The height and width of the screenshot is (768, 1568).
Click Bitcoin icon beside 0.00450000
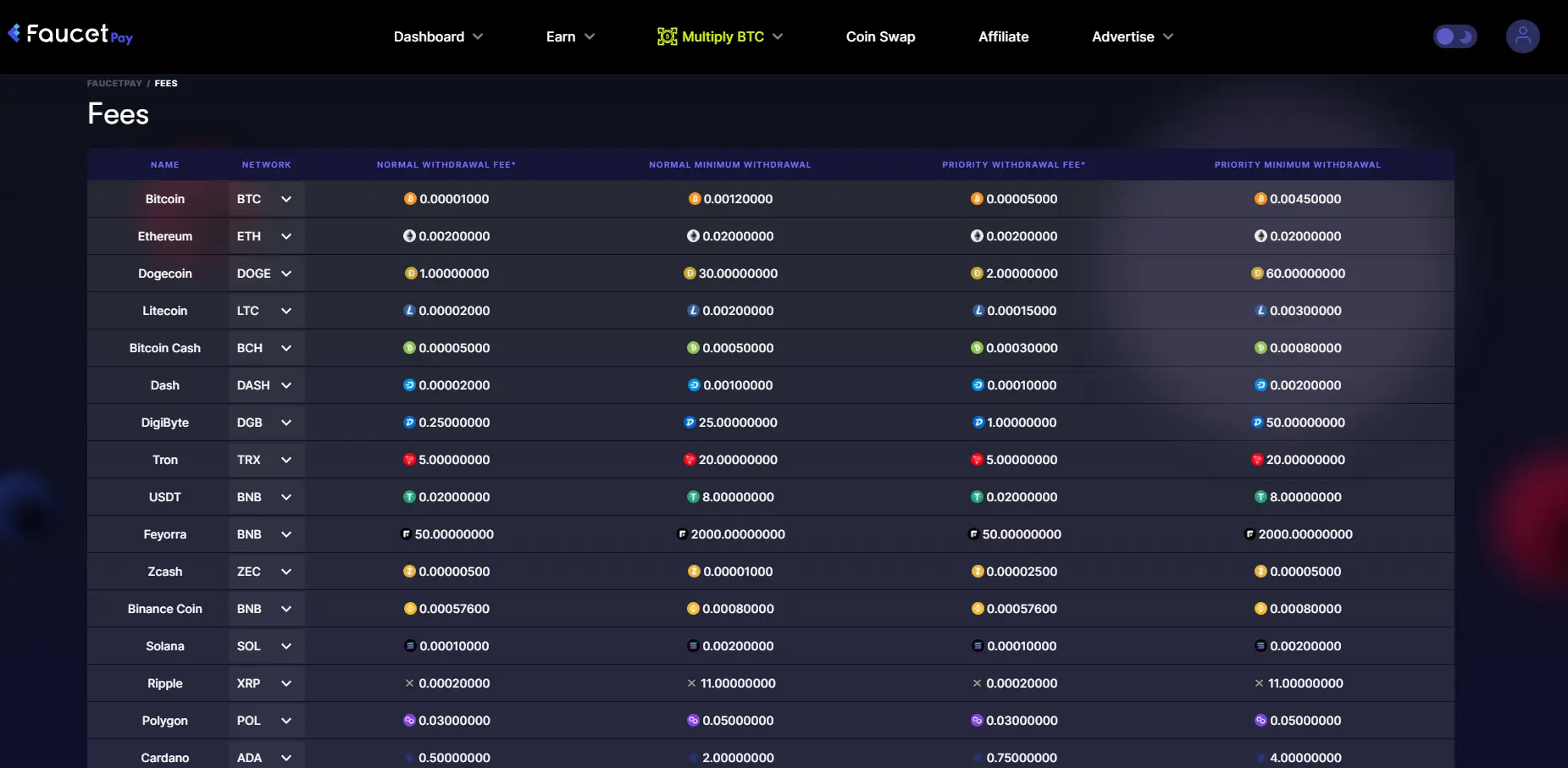pyautogui.click(x=1260, y=199)
